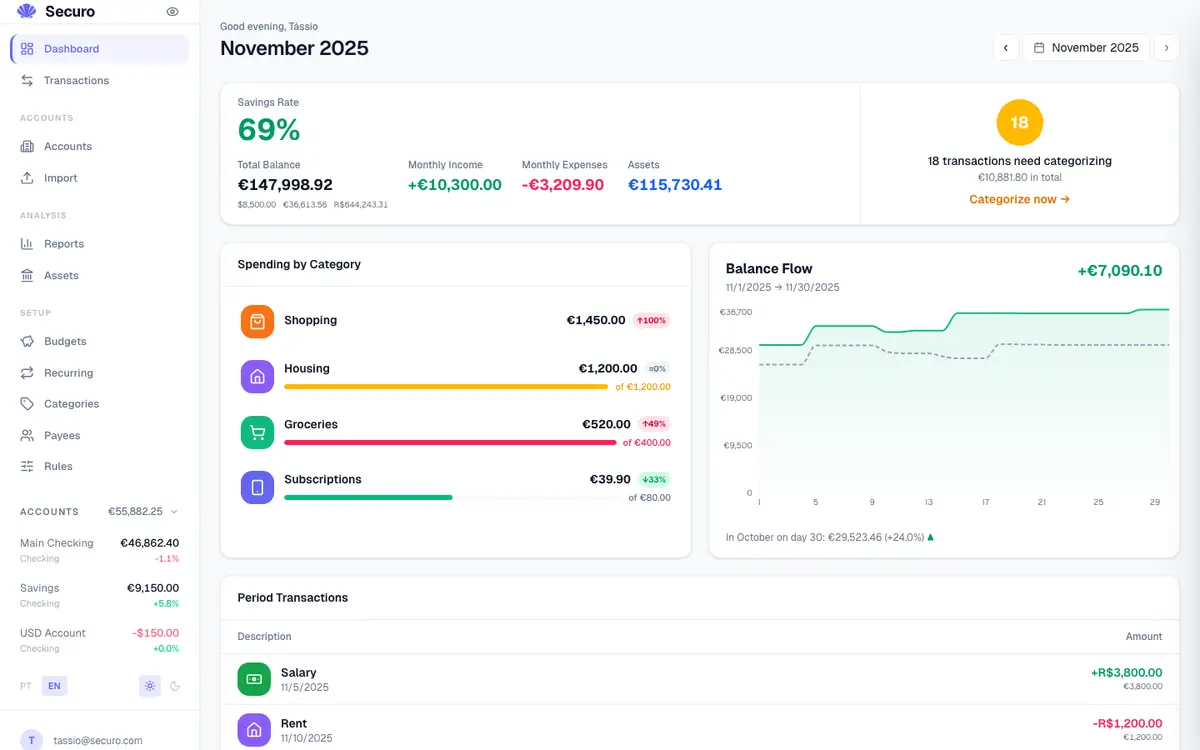Click the yellow 18 transactions badge

(x=1019, y=123)
